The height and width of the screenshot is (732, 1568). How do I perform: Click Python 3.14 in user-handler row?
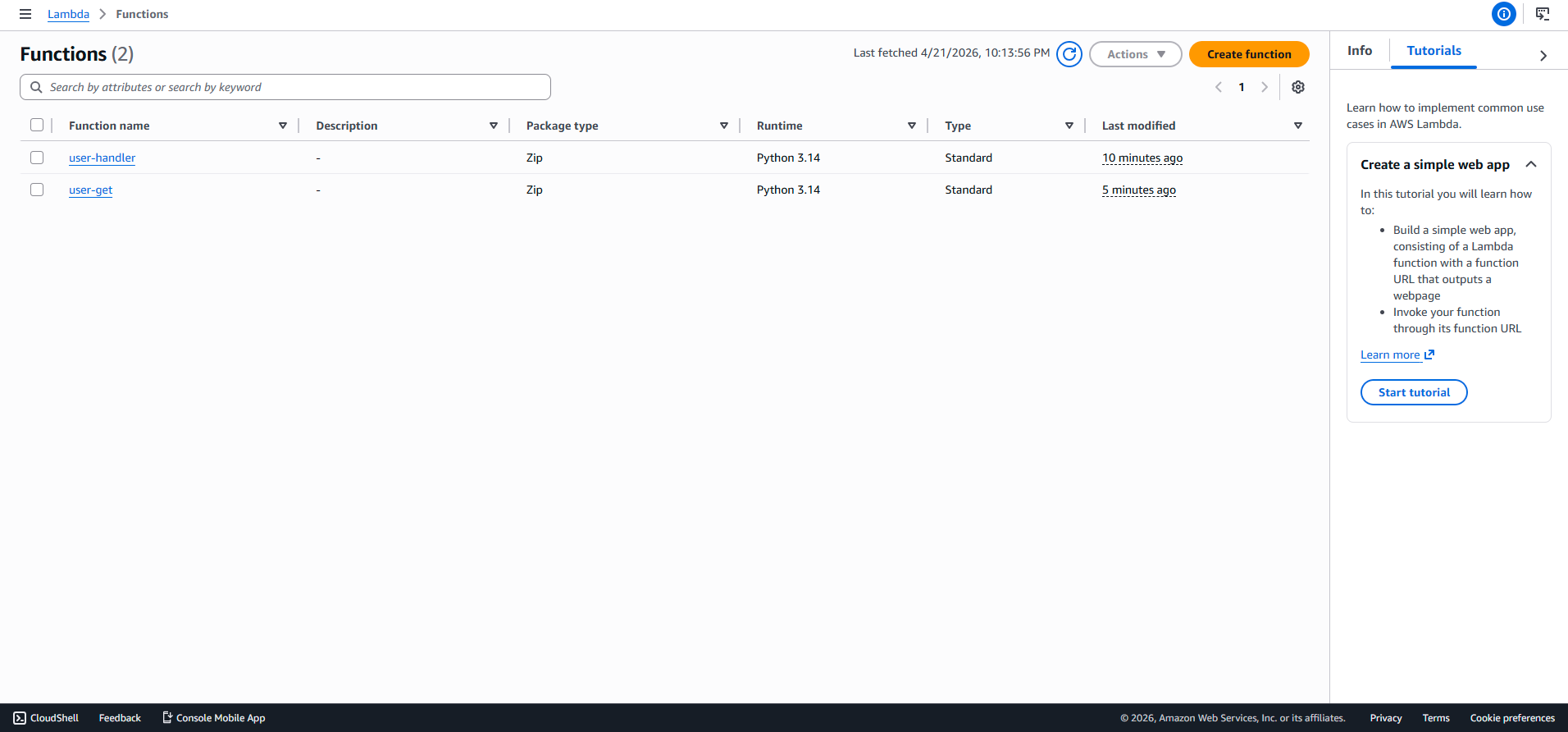788,158
